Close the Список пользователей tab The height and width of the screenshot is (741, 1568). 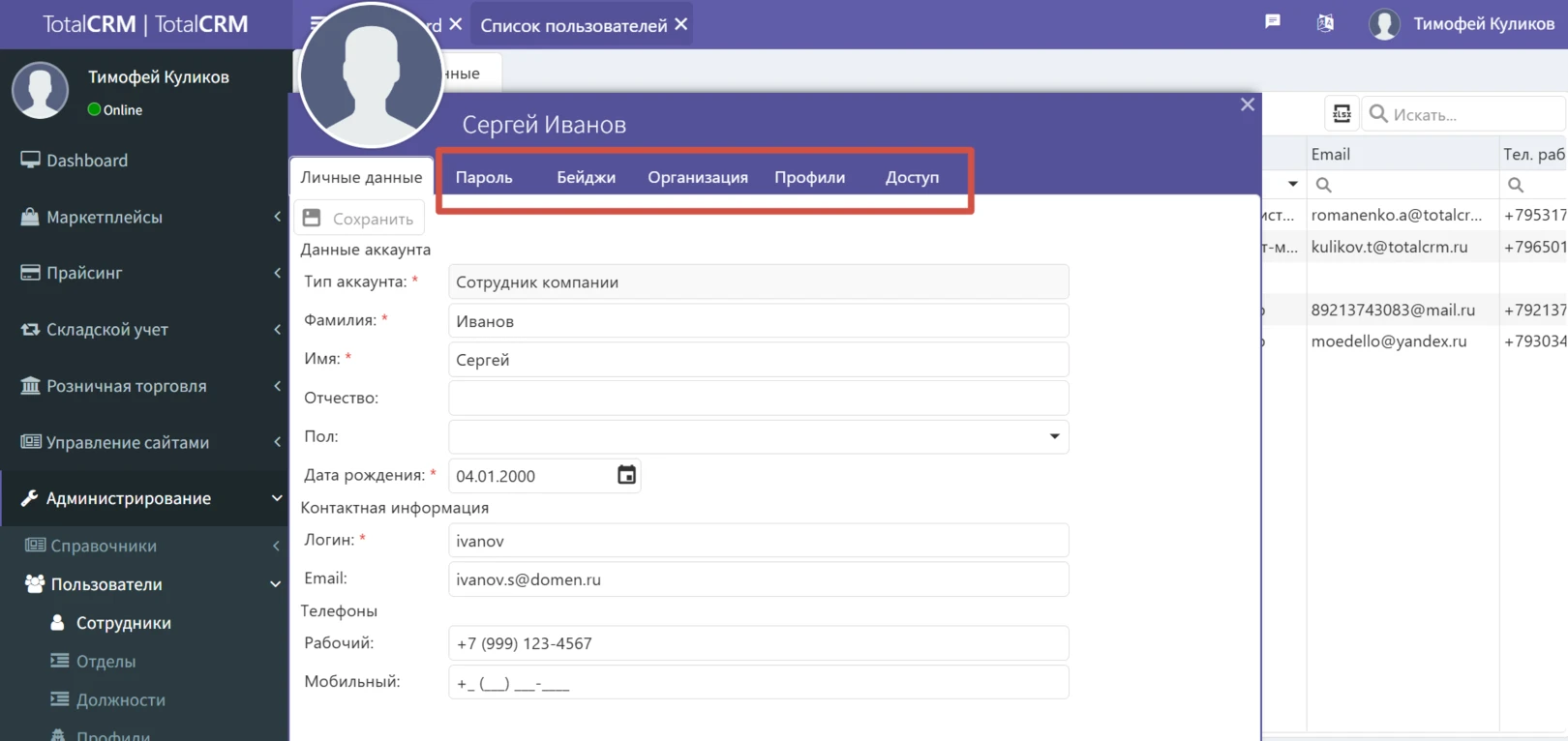[x=681, y=24]
